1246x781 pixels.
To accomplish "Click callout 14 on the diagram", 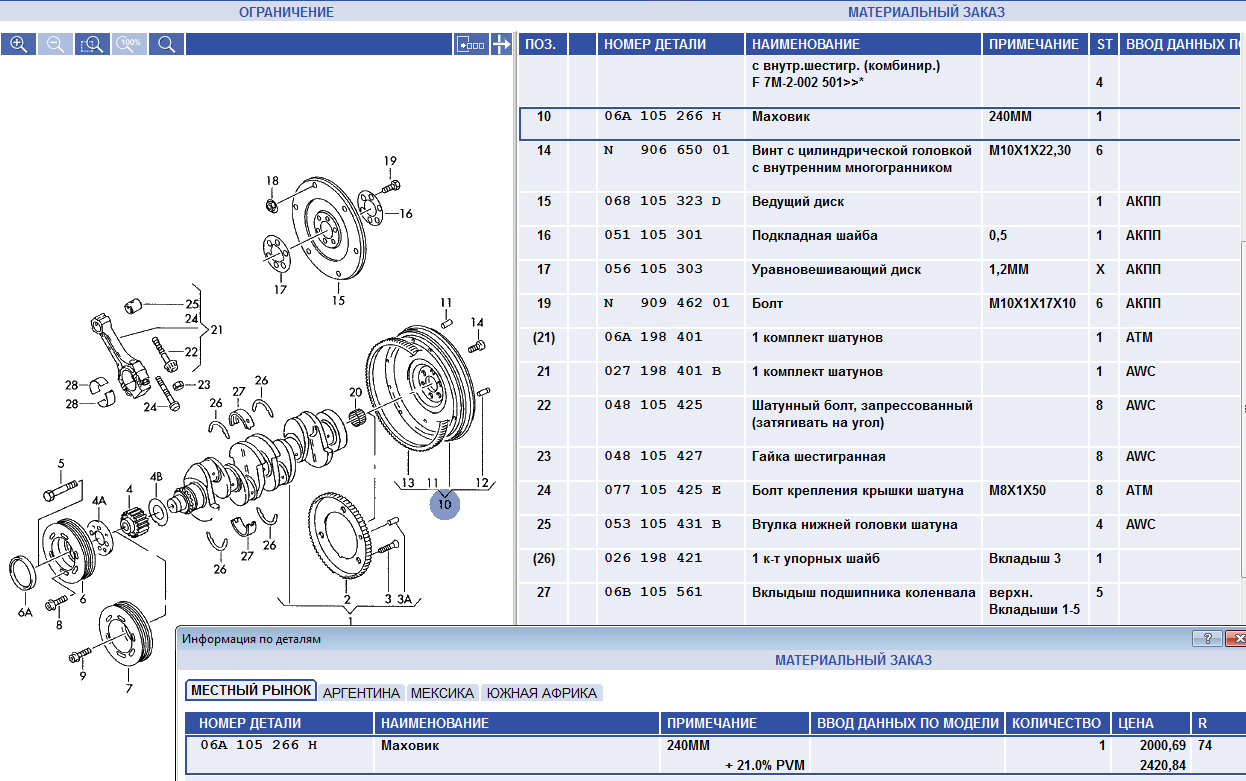I will tap(477, 322).
